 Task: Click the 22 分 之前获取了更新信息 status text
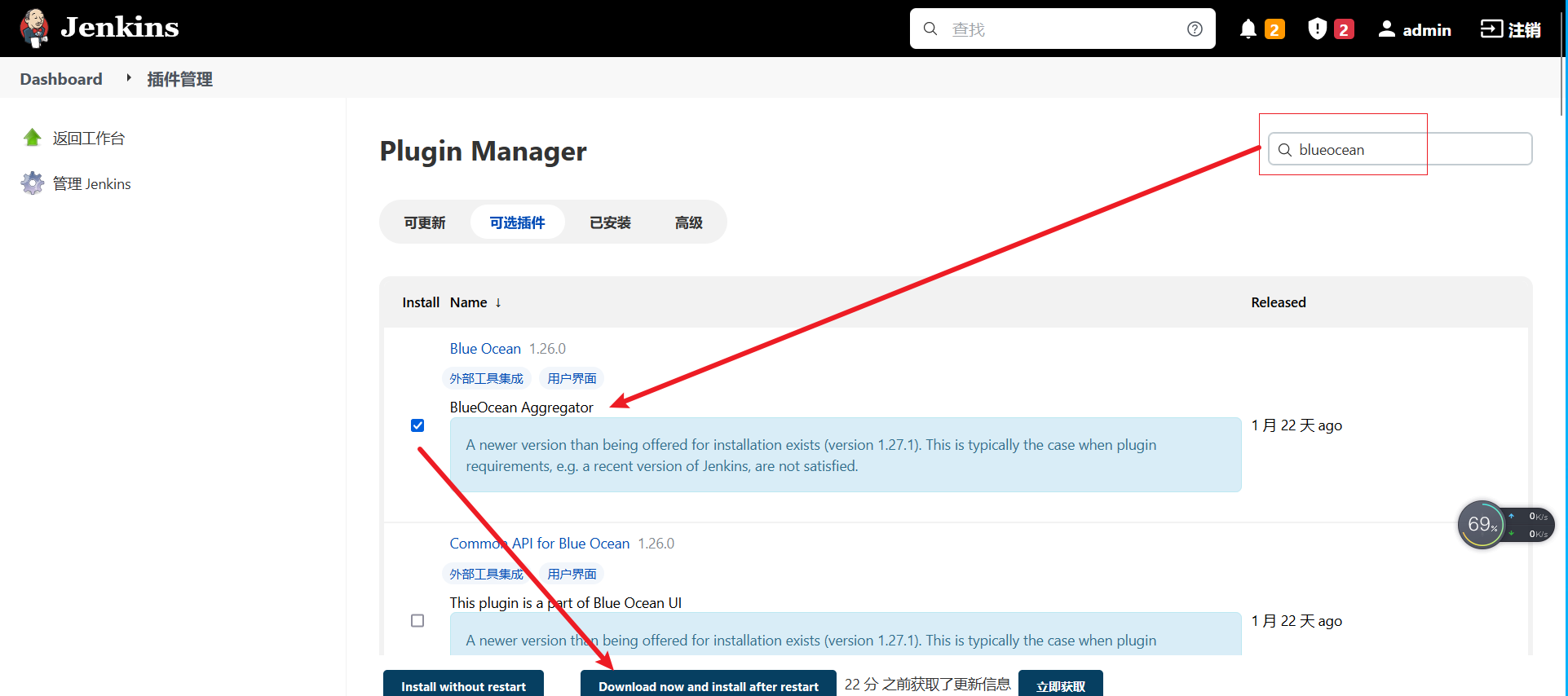coord(928,685)
